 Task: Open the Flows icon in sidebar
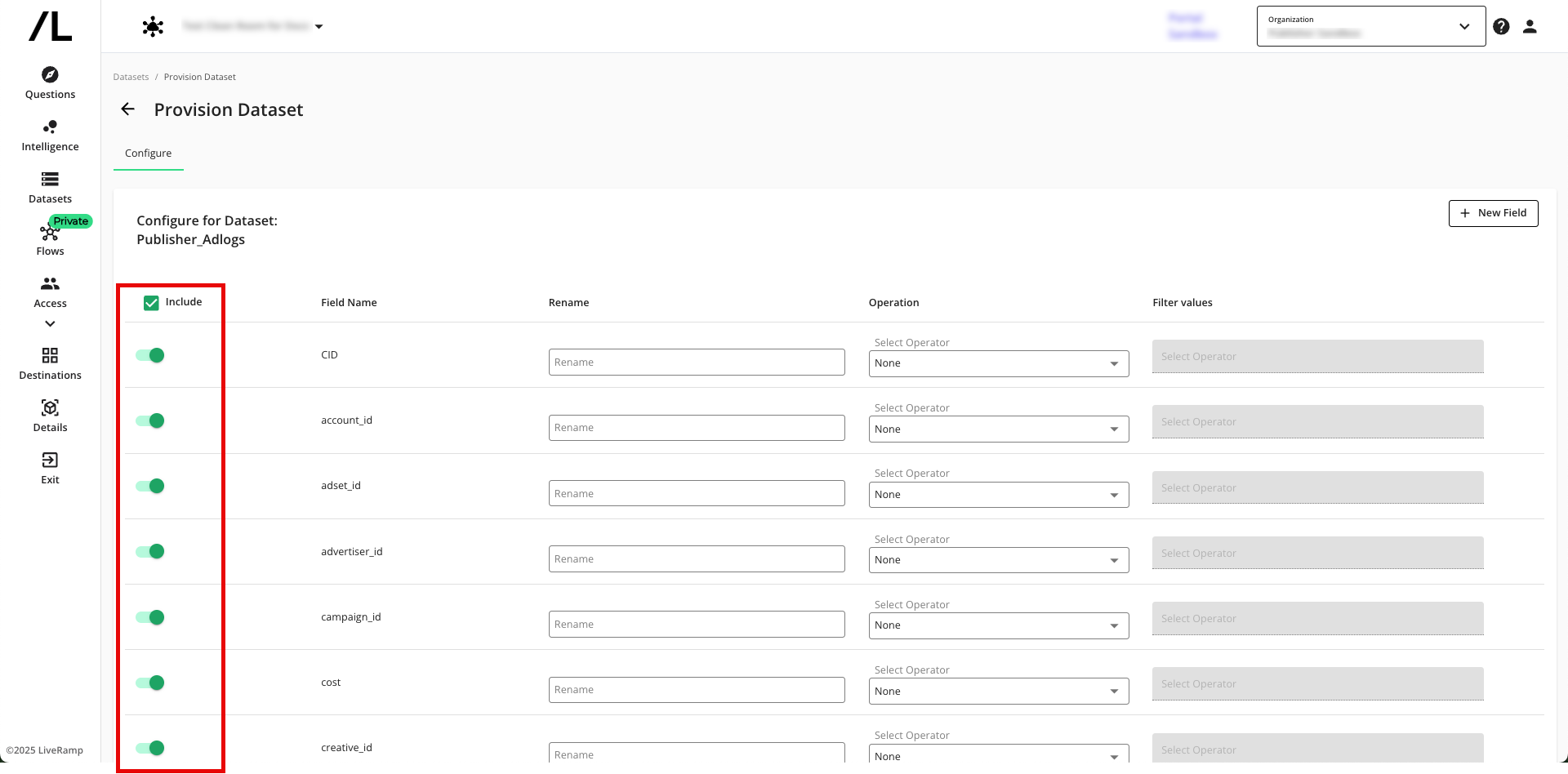coord(50,234)
